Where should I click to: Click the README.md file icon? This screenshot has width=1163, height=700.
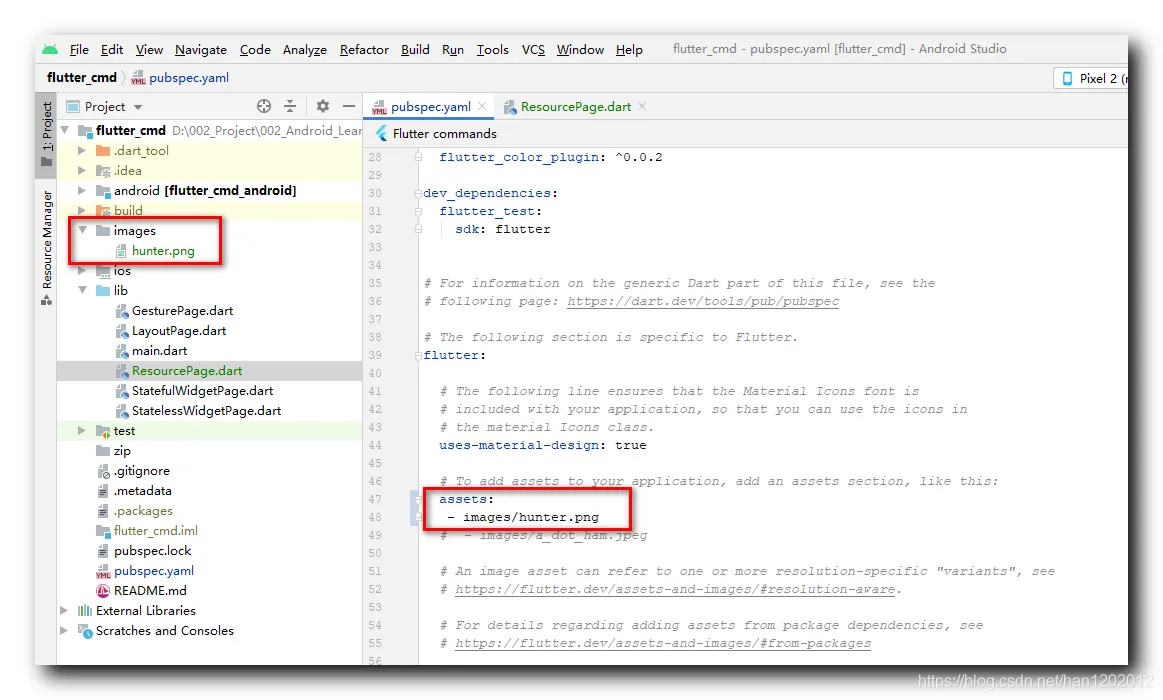[103, 591]
